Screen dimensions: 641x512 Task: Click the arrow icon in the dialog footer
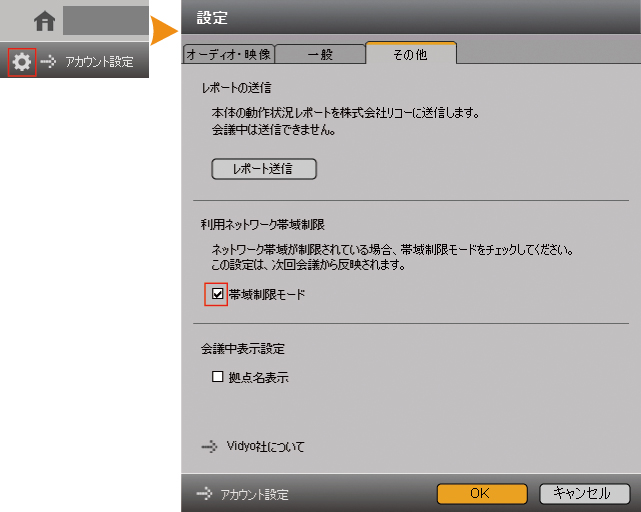pyautogui.click(x=204, y=494)
